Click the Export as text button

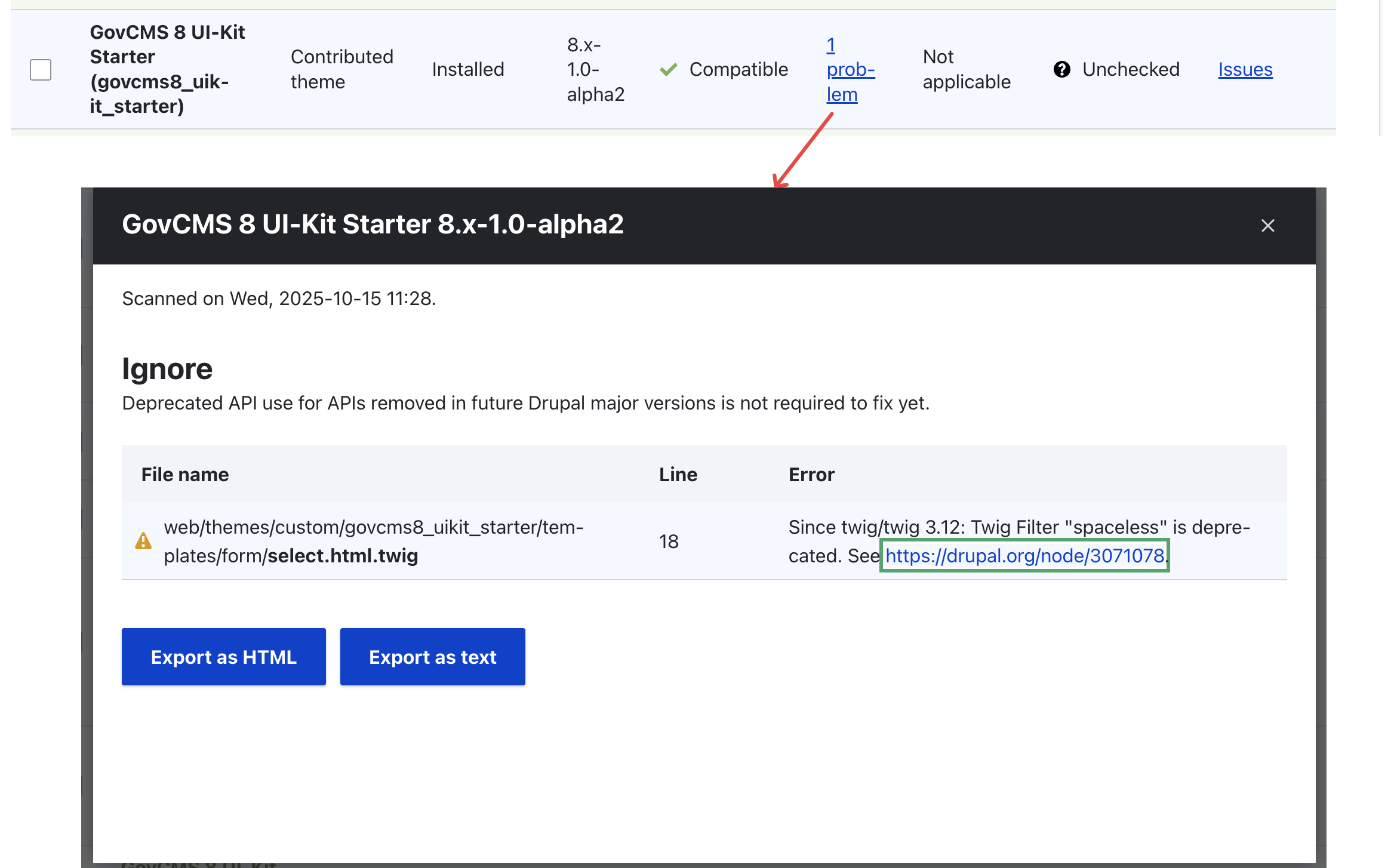[x=432, y=657]
